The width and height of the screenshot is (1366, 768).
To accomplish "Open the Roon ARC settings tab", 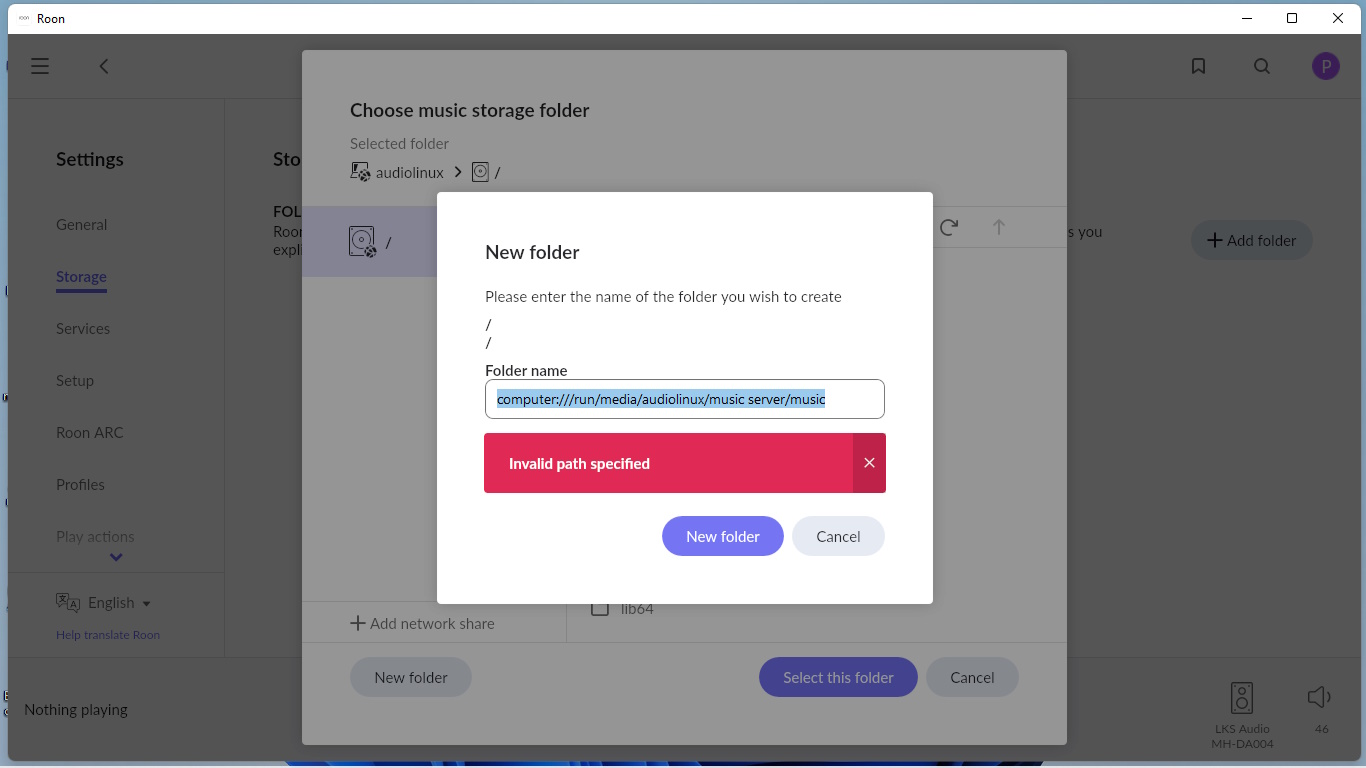I will click(x=89, y=432).
